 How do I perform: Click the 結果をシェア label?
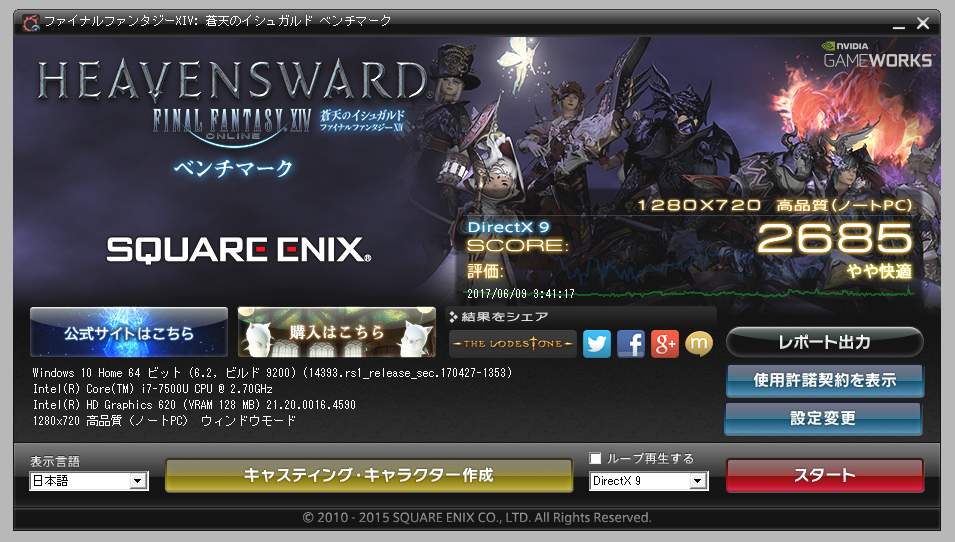[505, 317]
